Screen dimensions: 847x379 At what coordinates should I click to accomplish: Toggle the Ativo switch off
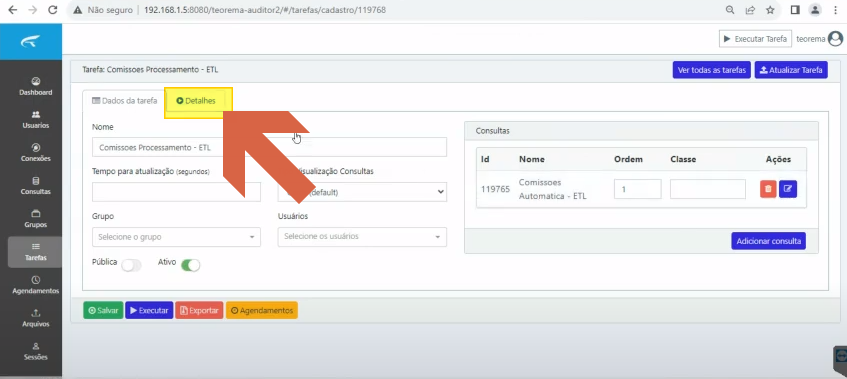tap(190, 265)
